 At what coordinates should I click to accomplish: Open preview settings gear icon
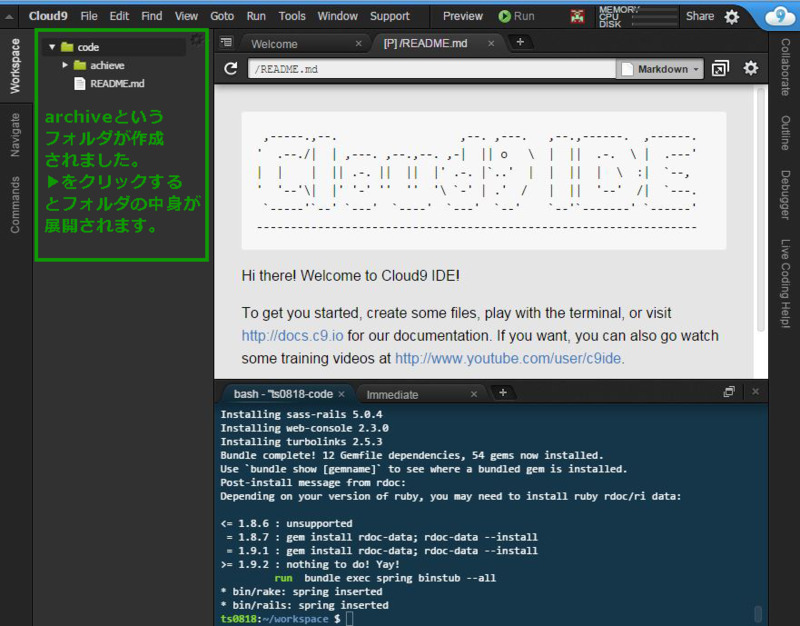(x=751, y=68)
